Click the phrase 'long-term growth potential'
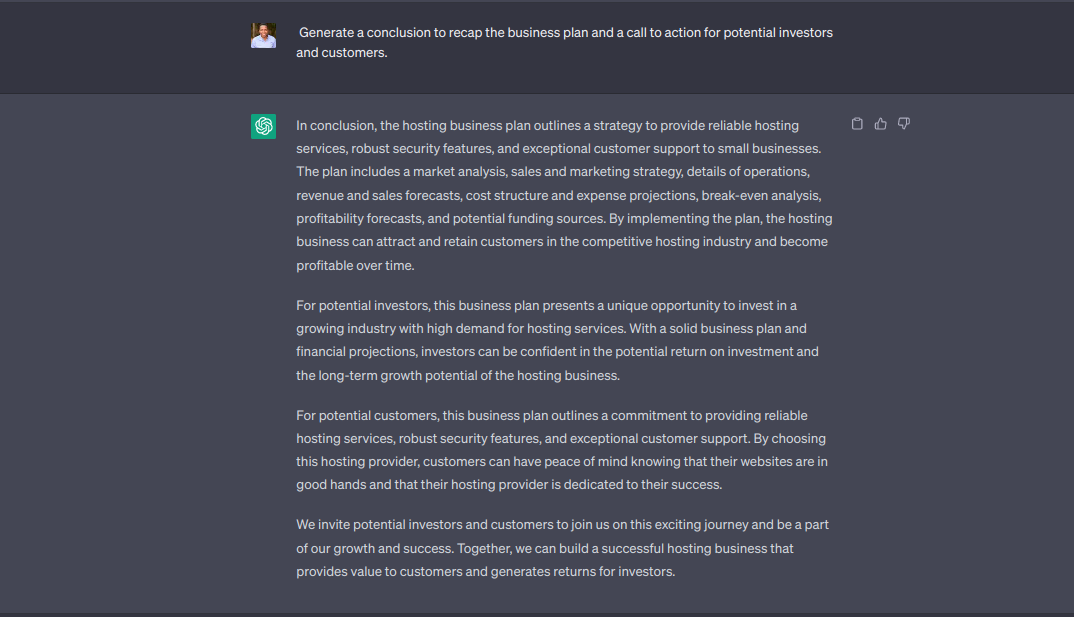 405,376
